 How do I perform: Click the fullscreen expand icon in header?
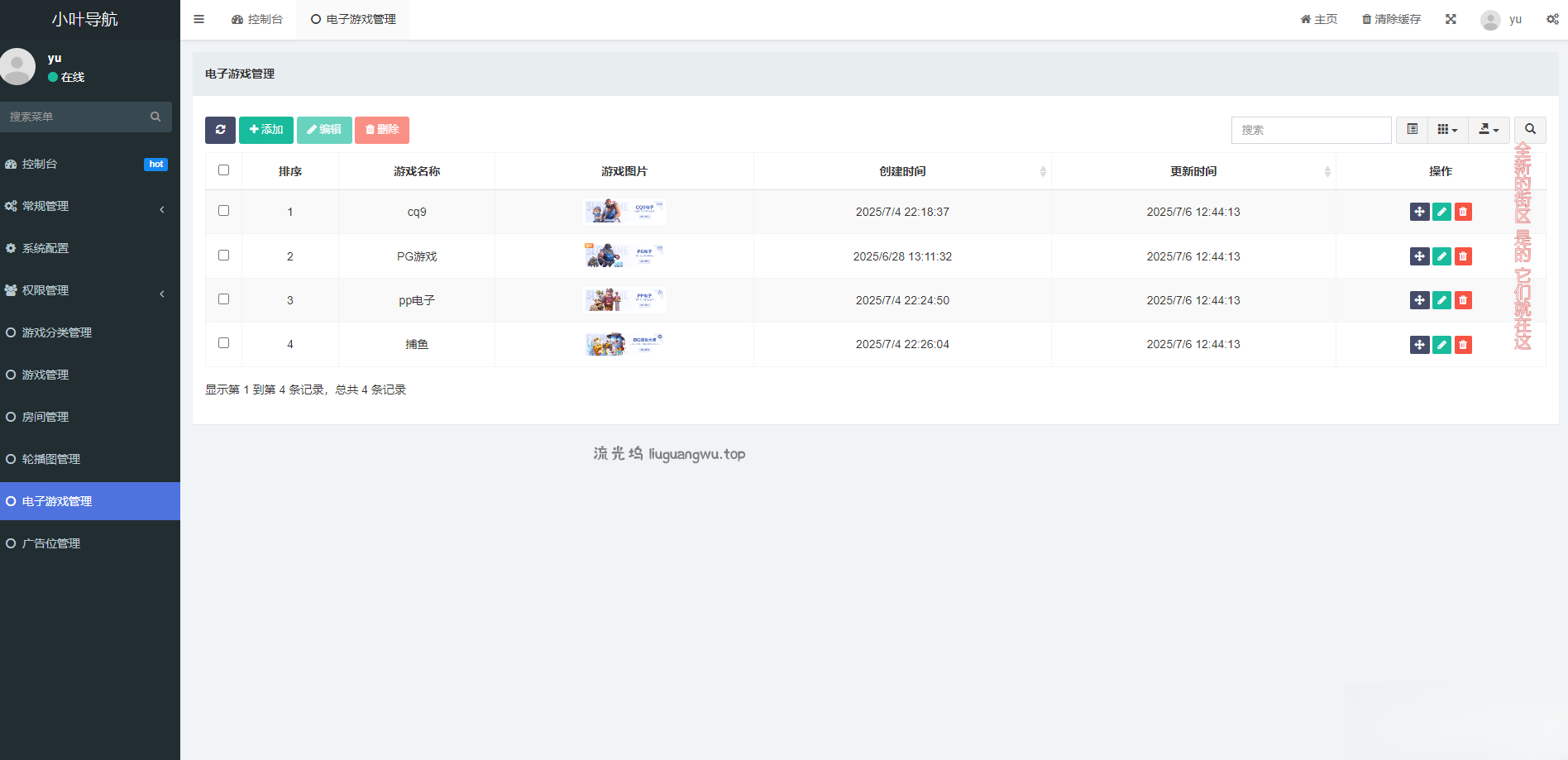[x=1451, y=19]
